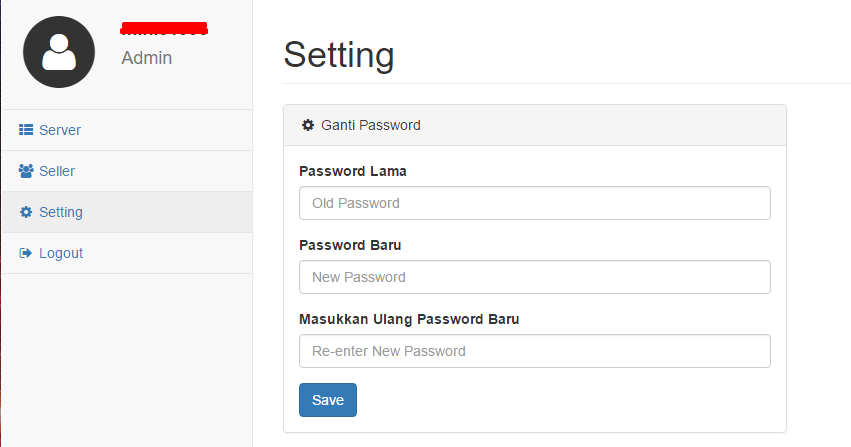This screenshot has height=447, width=851.
Task: Click the Server list icon in sidebar
Action: pyautogui.click(x=26, y=130)
